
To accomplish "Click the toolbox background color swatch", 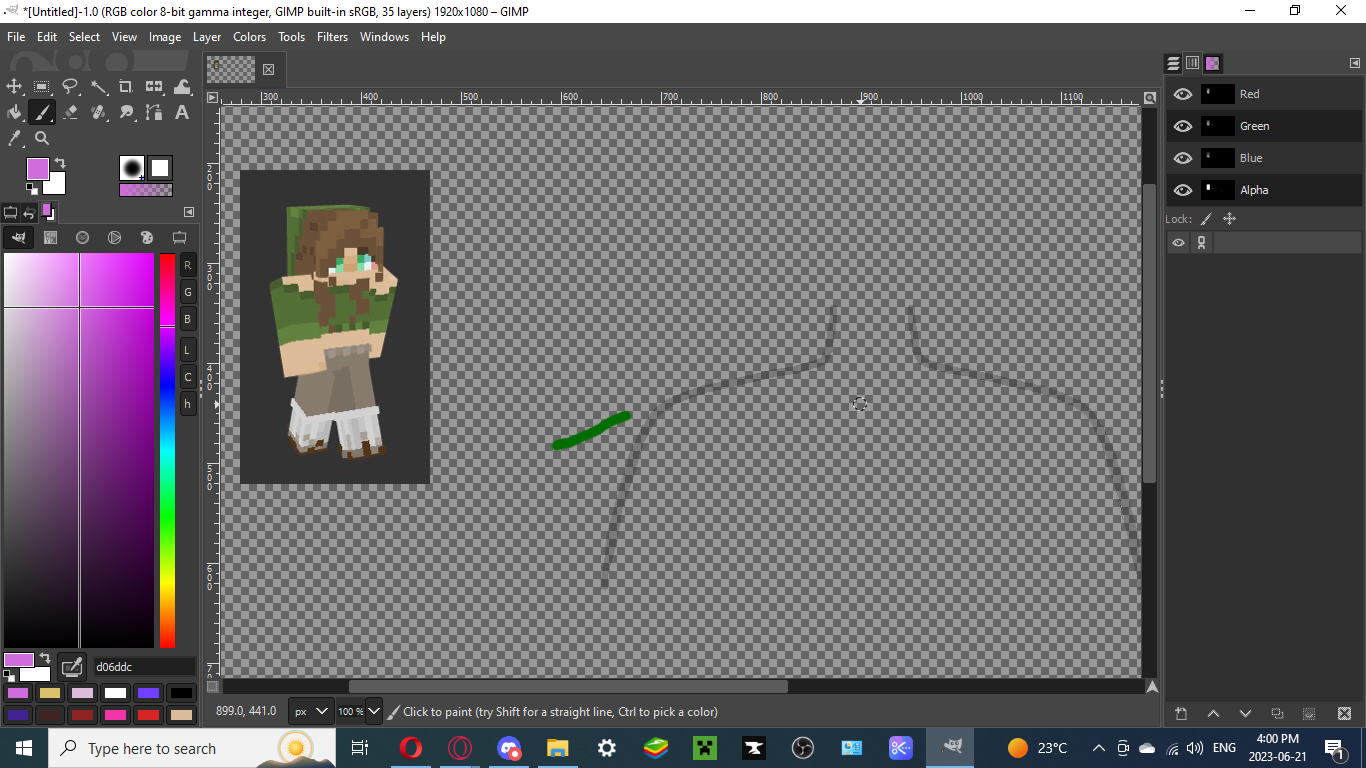I will click(56, 184).
